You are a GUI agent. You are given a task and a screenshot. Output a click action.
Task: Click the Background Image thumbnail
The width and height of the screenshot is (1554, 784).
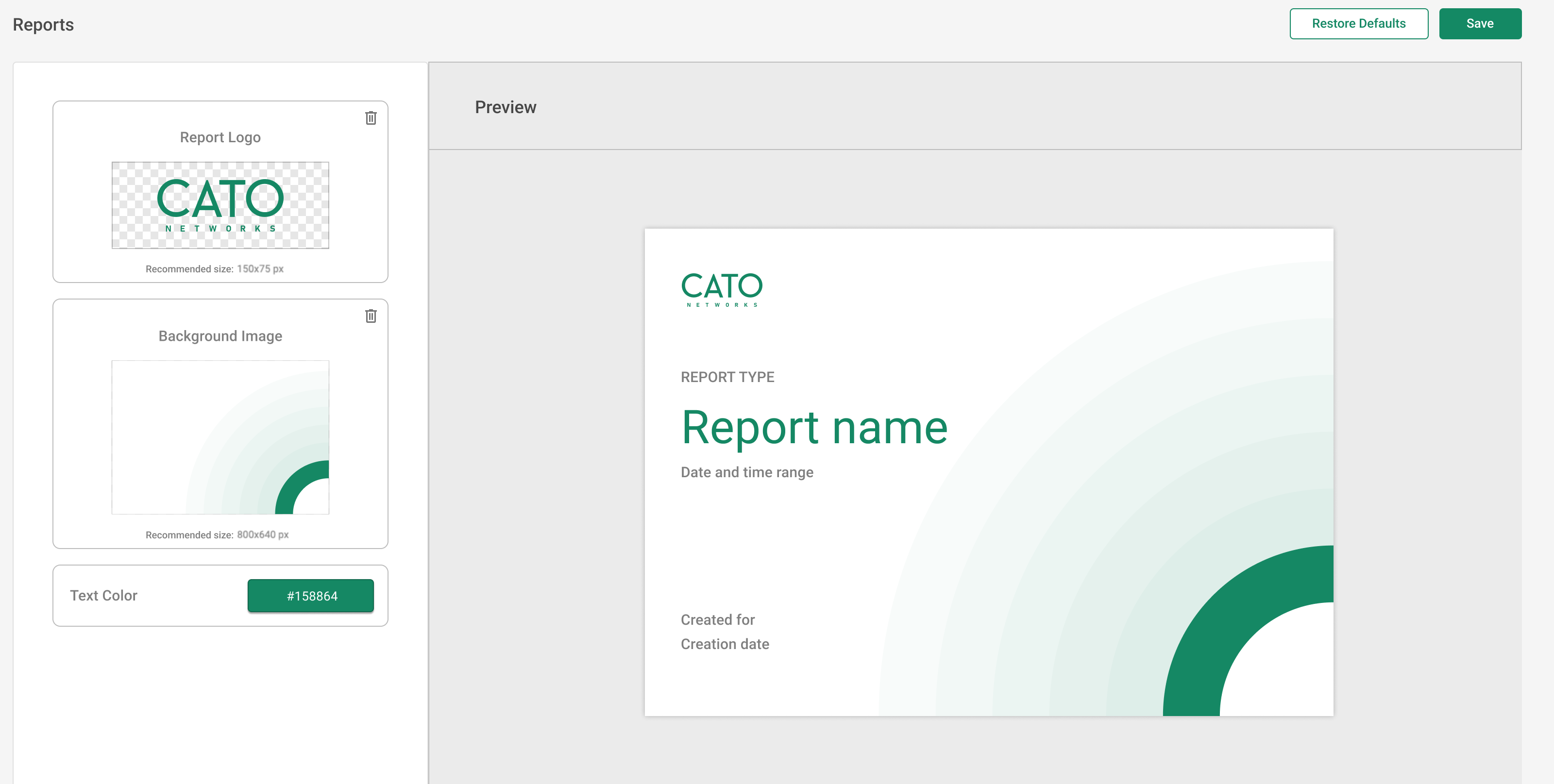(220, 437)
